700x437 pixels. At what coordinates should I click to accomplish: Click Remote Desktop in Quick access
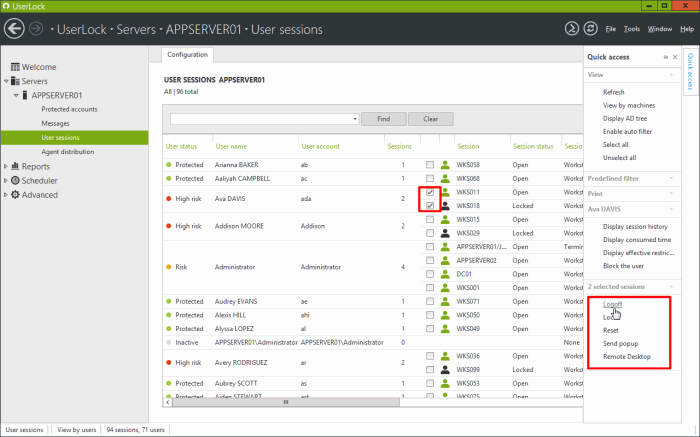[x=627, y=356]
